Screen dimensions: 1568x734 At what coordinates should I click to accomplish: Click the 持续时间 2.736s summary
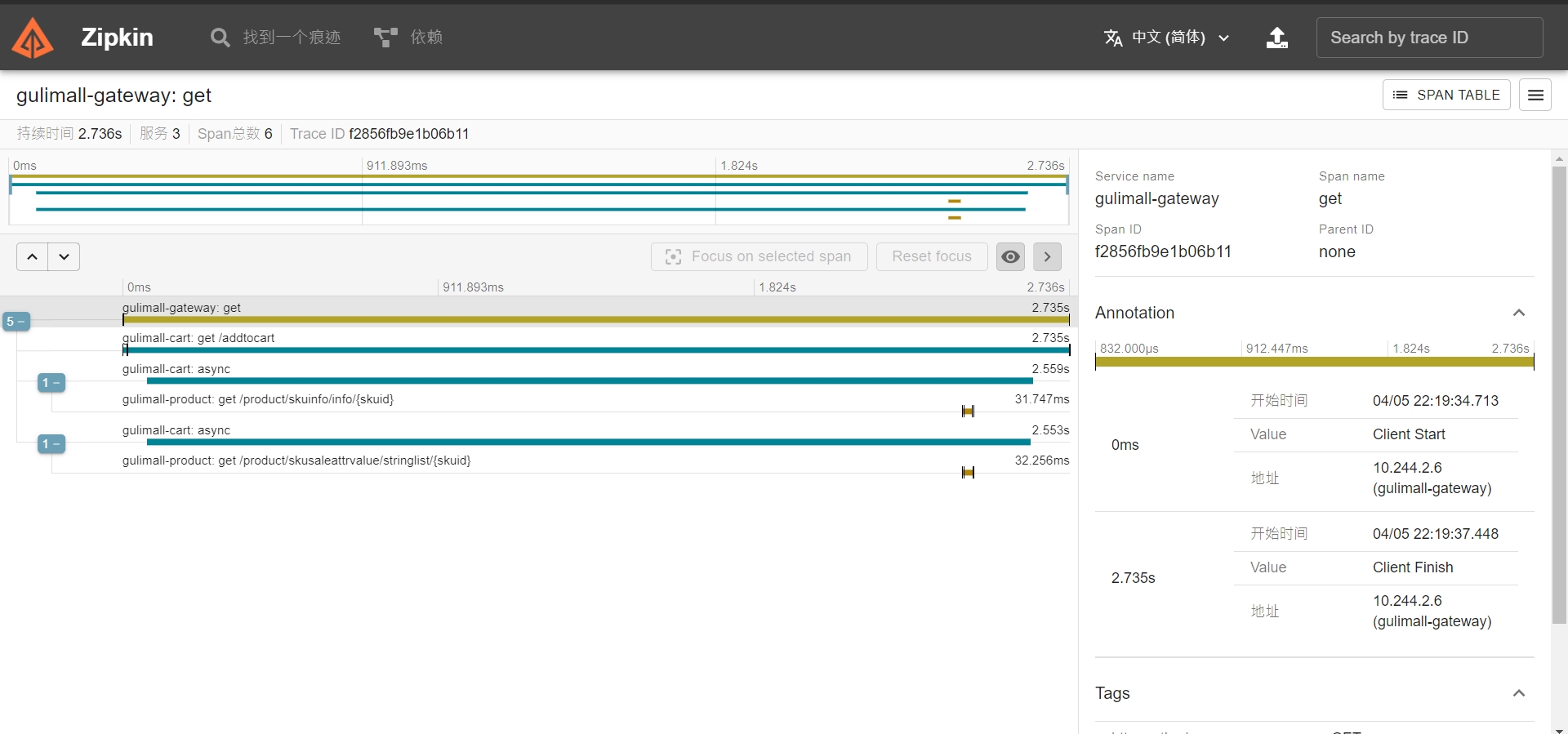(69, 134)
